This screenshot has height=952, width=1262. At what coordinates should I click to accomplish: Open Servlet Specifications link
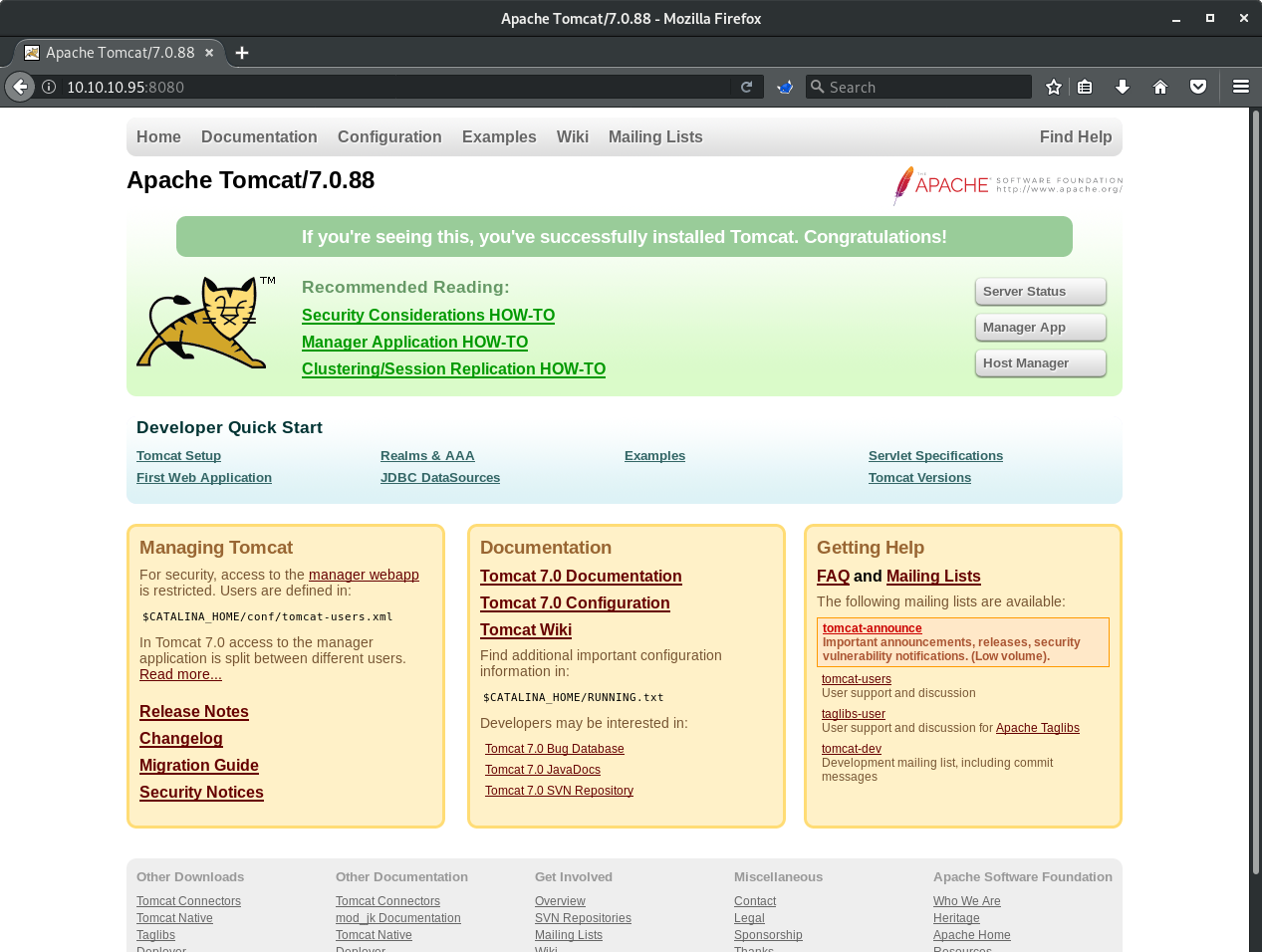pyautogui.click(x=935, y=456)
